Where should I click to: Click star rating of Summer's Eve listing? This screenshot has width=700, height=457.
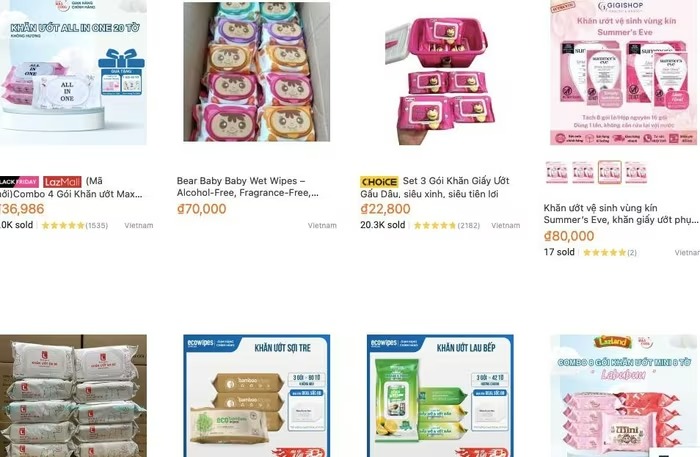point(604,253)
